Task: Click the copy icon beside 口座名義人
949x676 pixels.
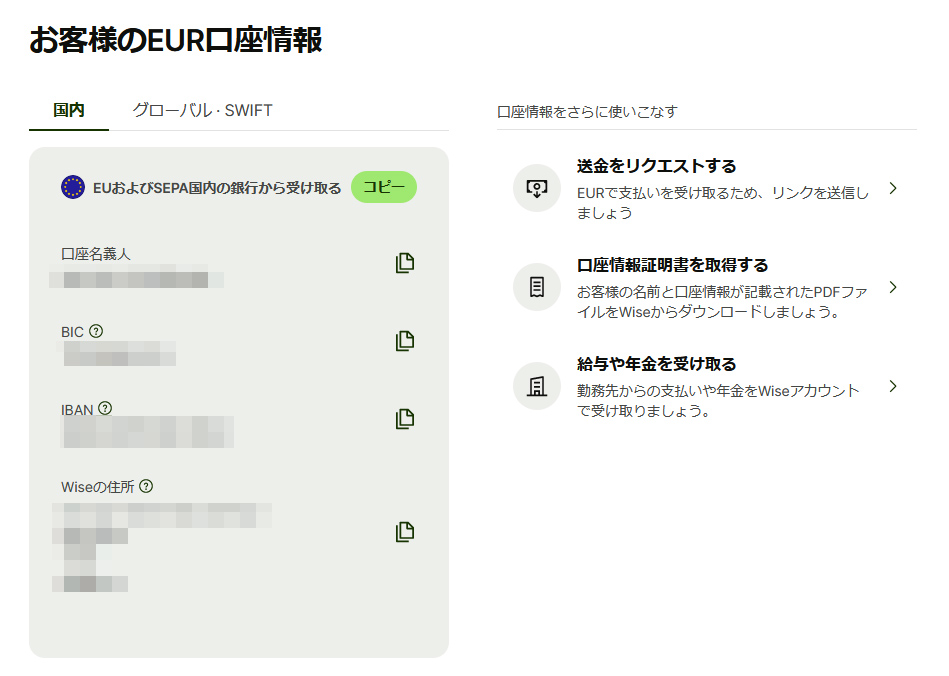Action: [x=403, y=262]
